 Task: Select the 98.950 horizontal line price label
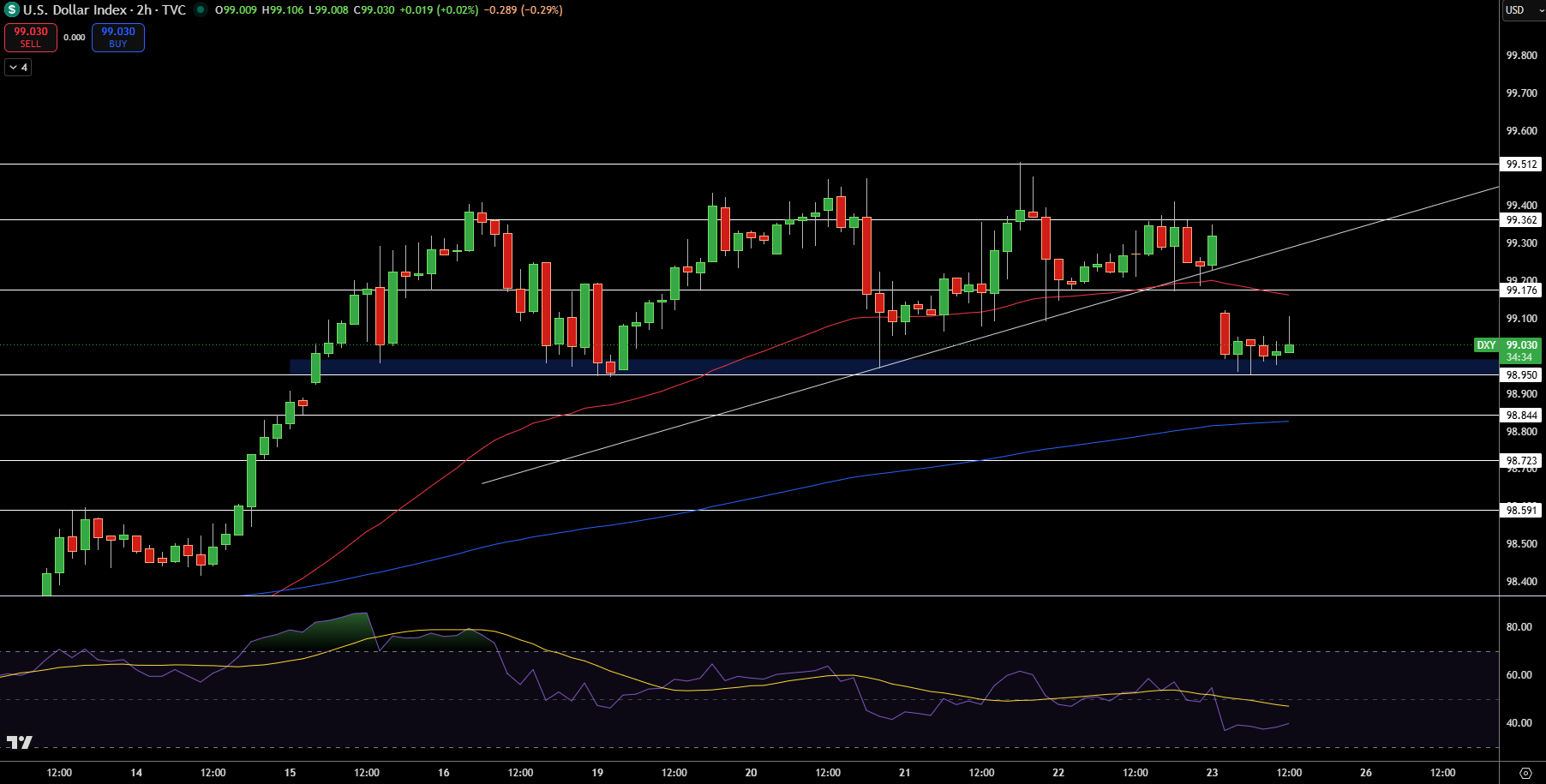pos(1521,375)
